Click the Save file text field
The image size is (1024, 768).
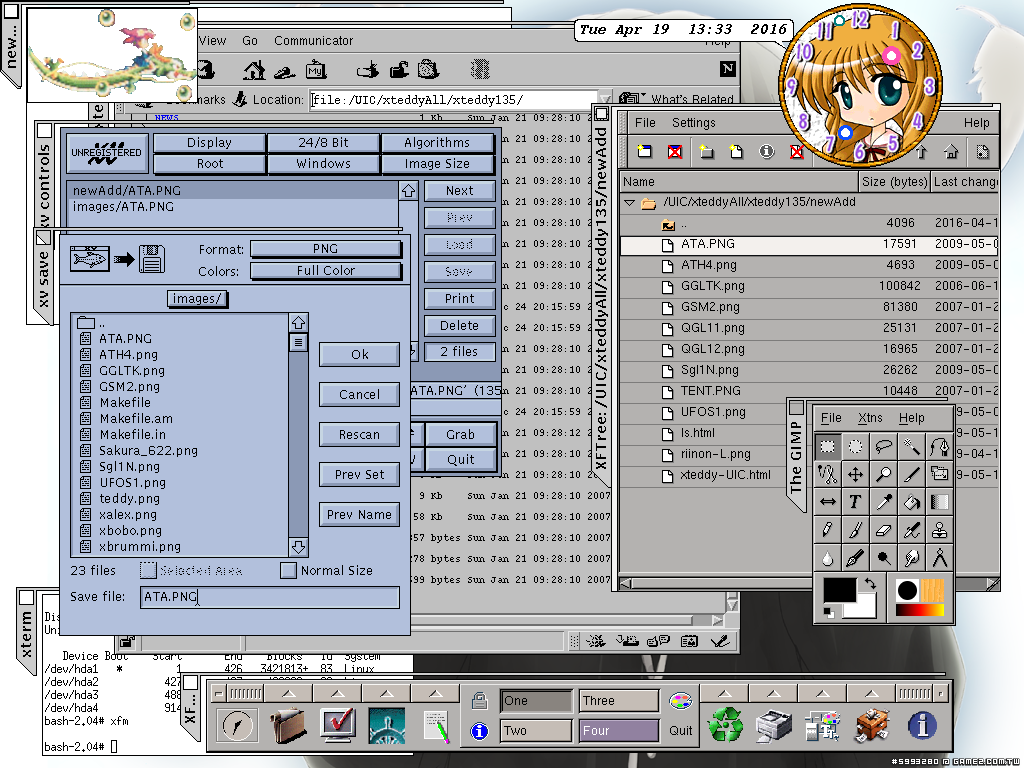[268, 597]
